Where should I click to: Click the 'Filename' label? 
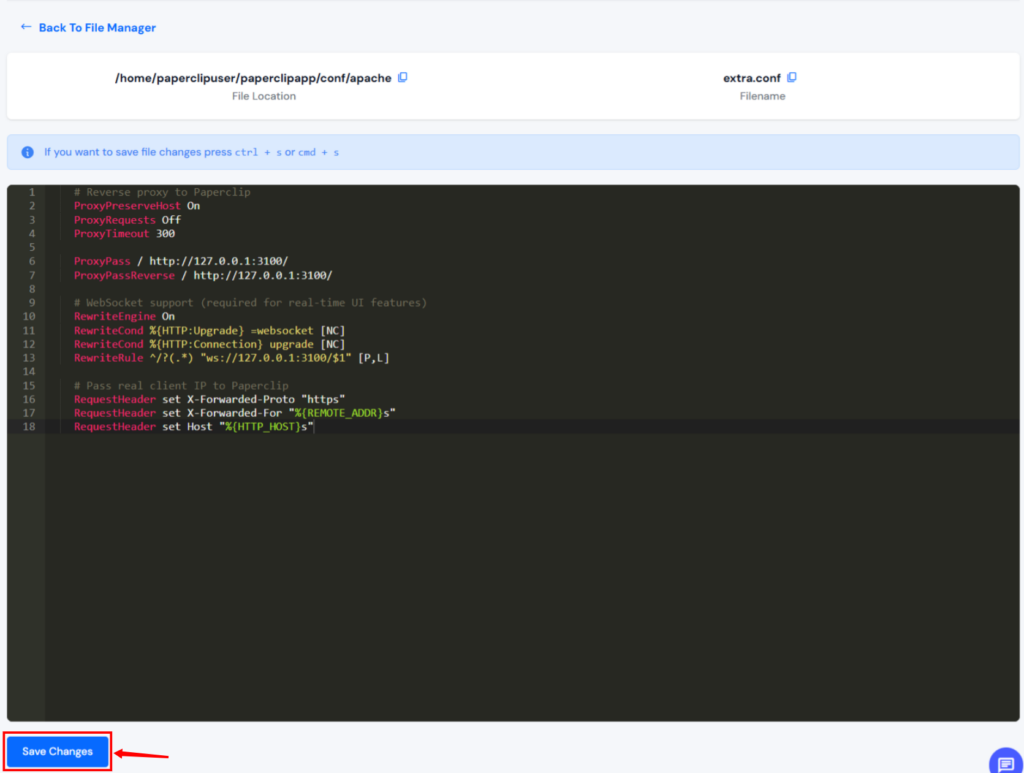tap(762, 96)
